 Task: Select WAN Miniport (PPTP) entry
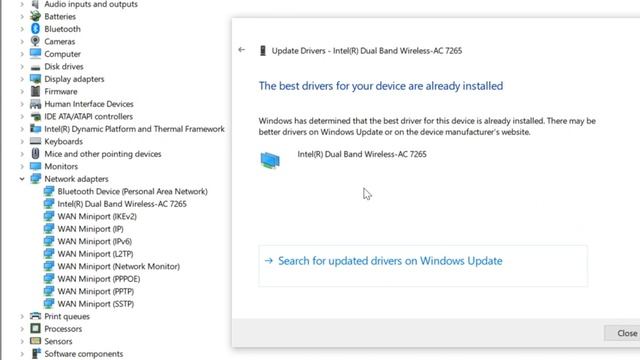(x=96, y=291)
